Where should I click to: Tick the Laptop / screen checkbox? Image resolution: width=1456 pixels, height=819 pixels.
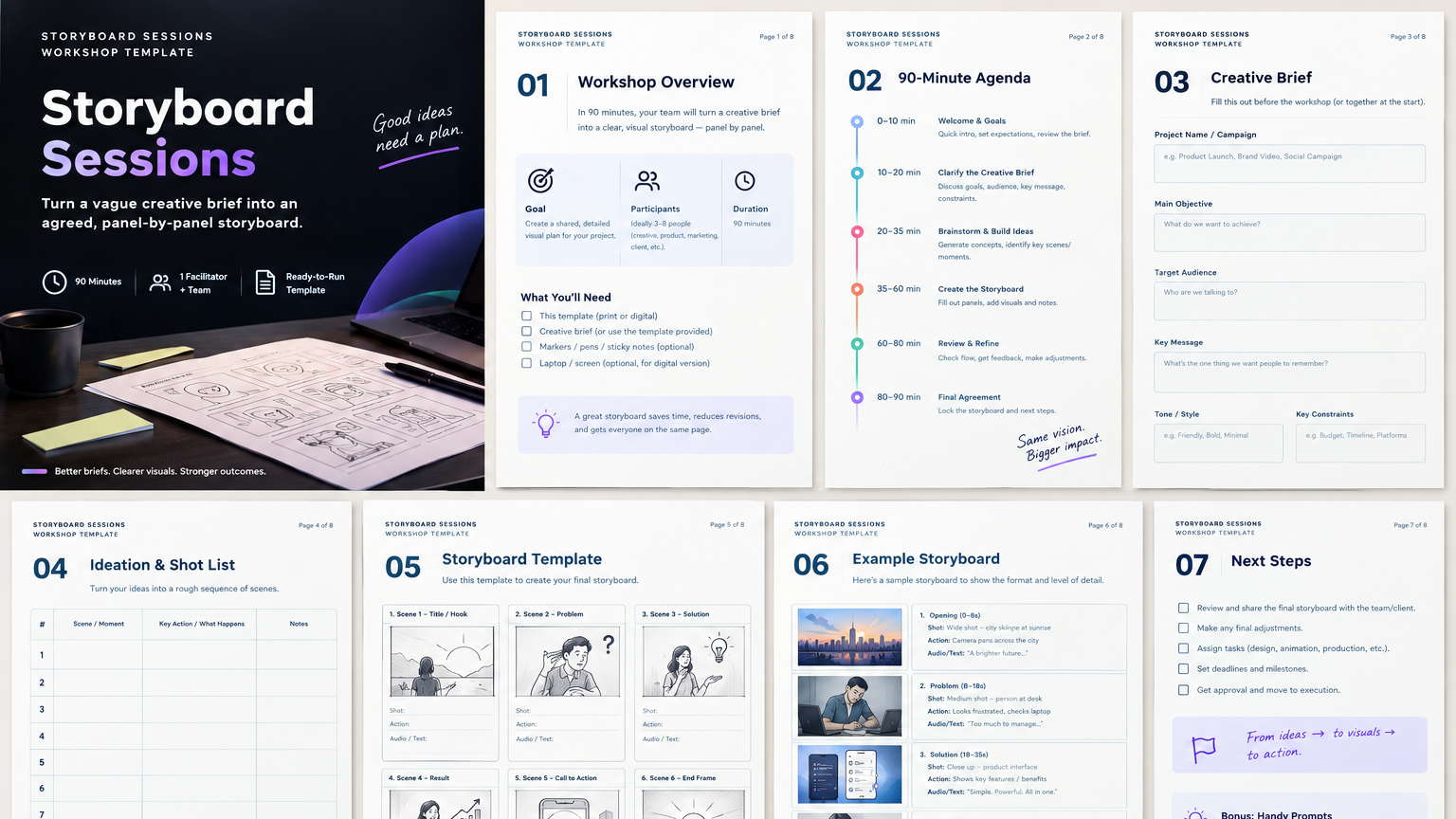click(526, 363)
